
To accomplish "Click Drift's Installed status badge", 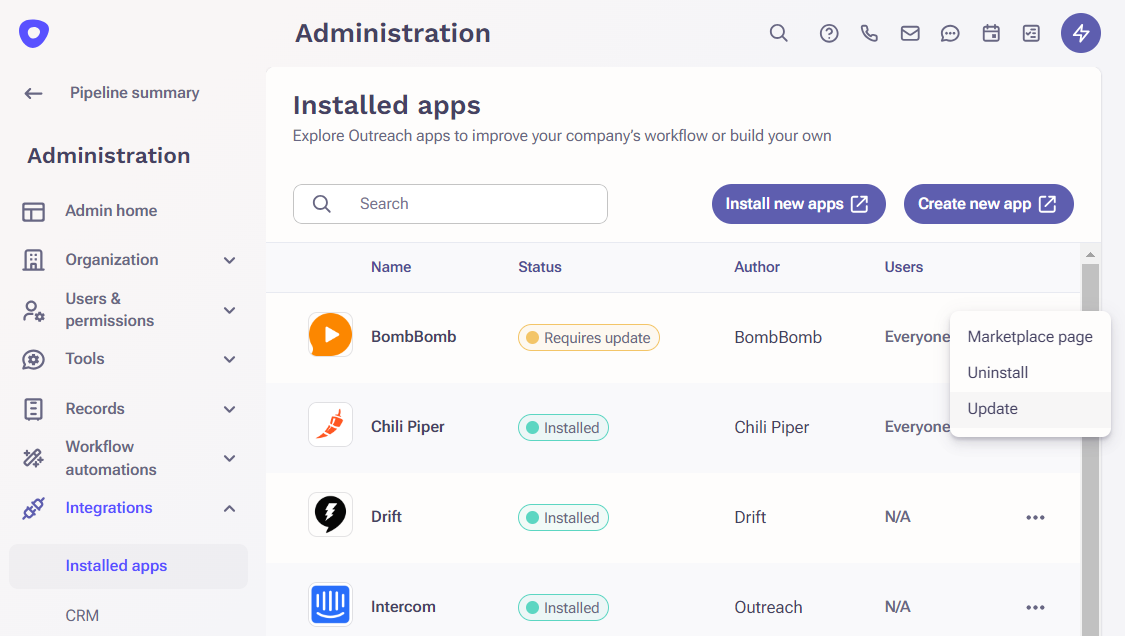I will pos(563,518).
